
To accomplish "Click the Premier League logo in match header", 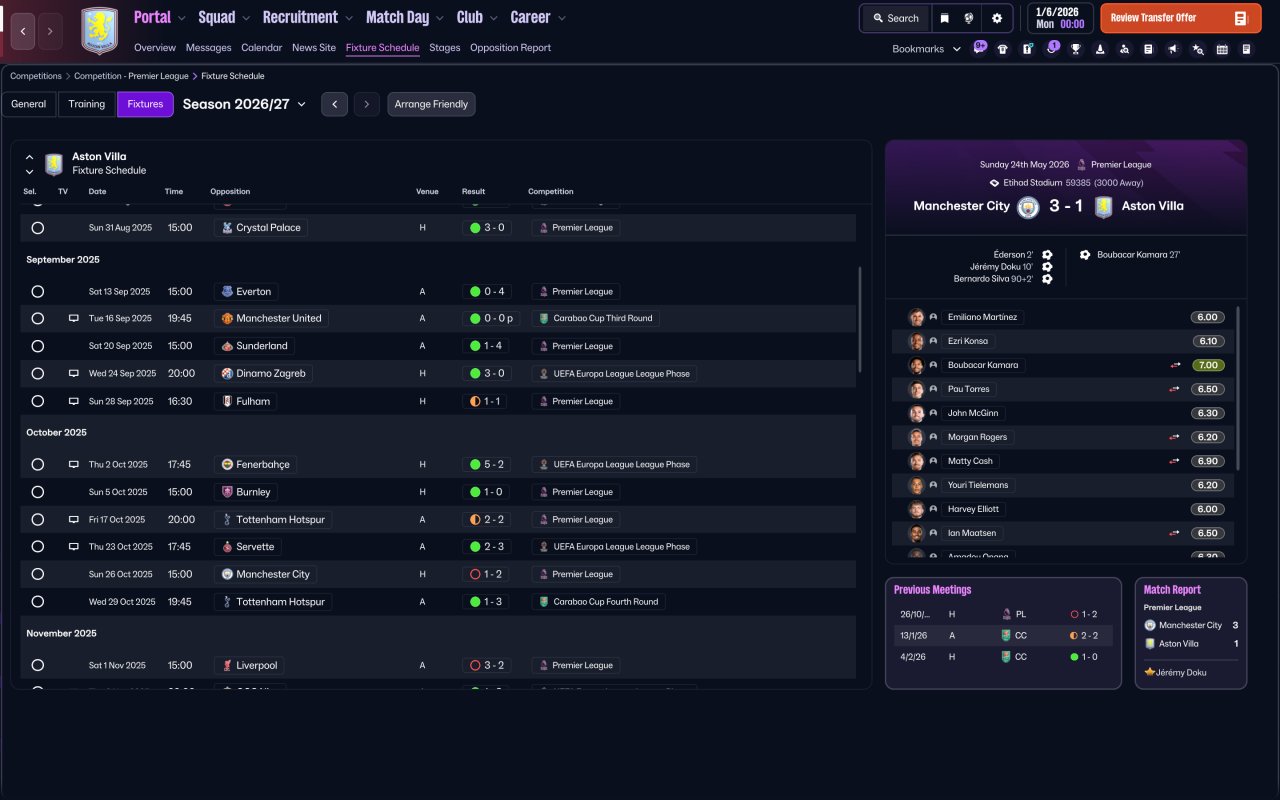I will pyautogui.click(x=1081, y=164).
